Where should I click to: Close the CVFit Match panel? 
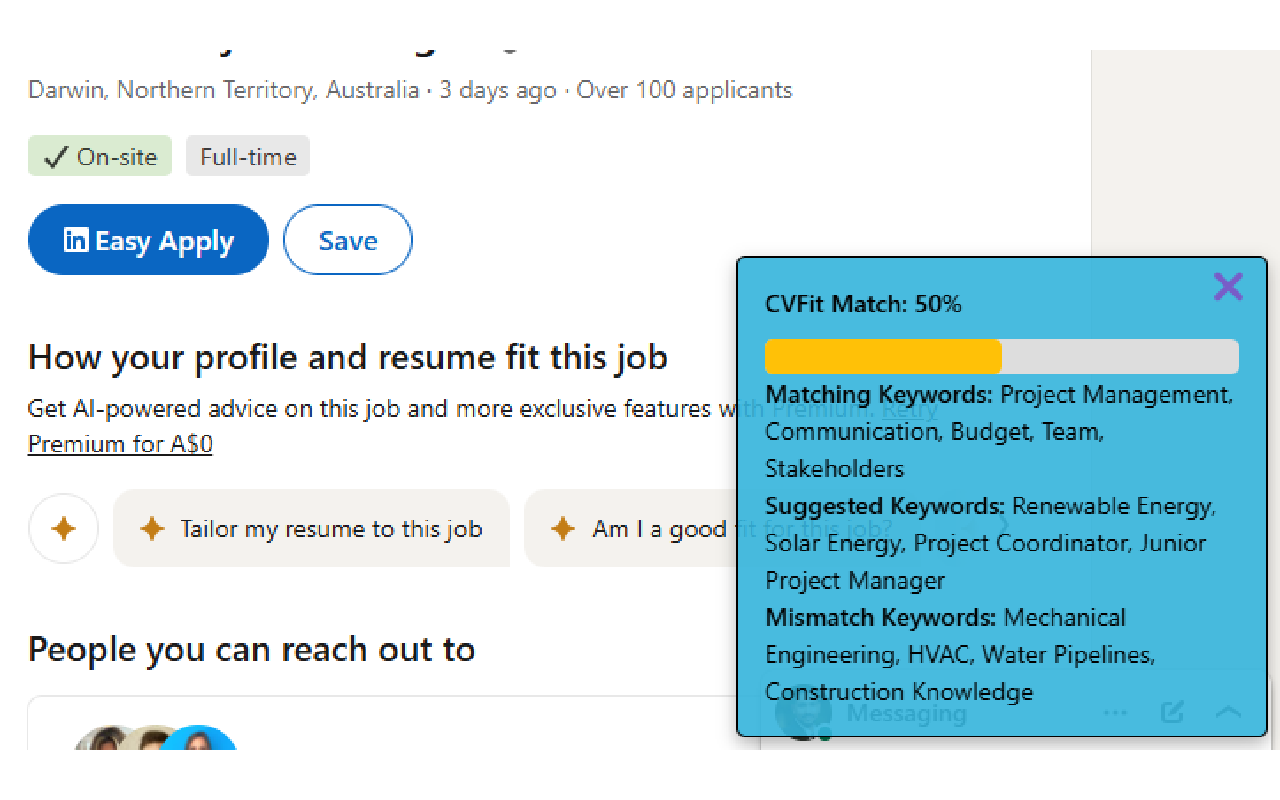(x=1227, y=287)
